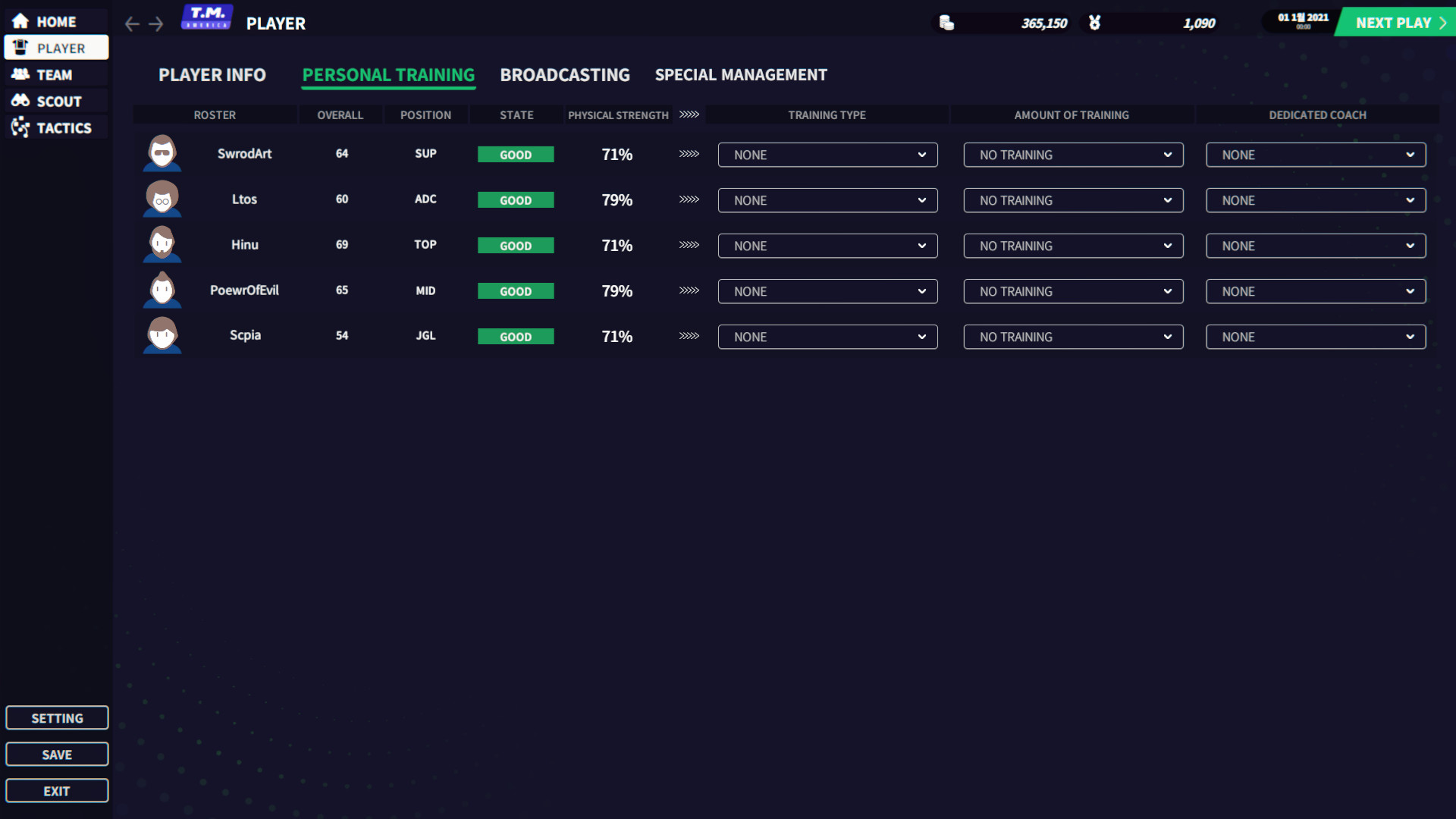Click Scpia's GOOD state bar
This screenshot has height=819, width=1456.
pos(516,337)
